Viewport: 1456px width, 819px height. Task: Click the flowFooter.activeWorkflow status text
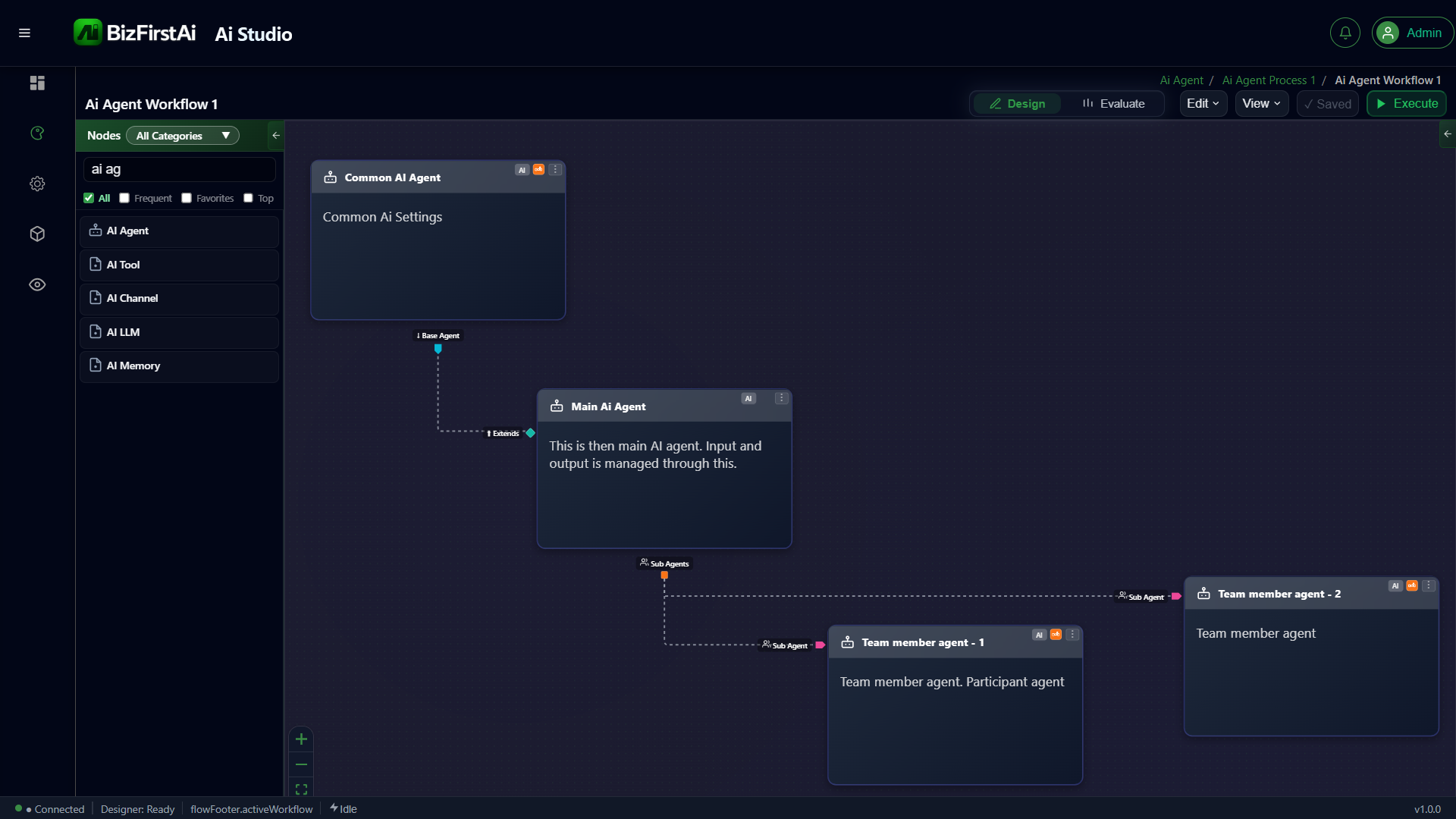(251, 809)
